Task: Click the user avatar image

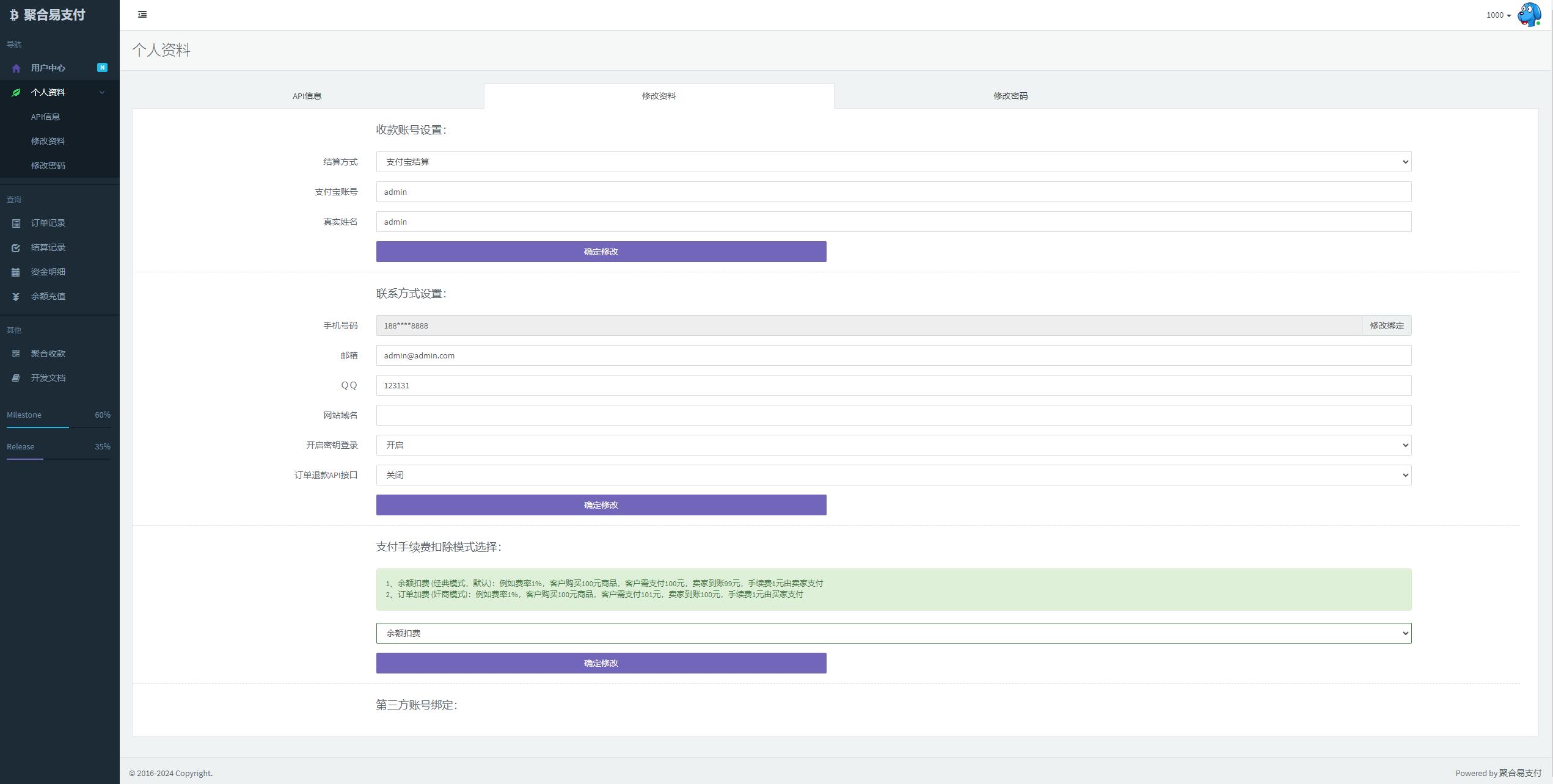Action: [x=1529, y=15]
